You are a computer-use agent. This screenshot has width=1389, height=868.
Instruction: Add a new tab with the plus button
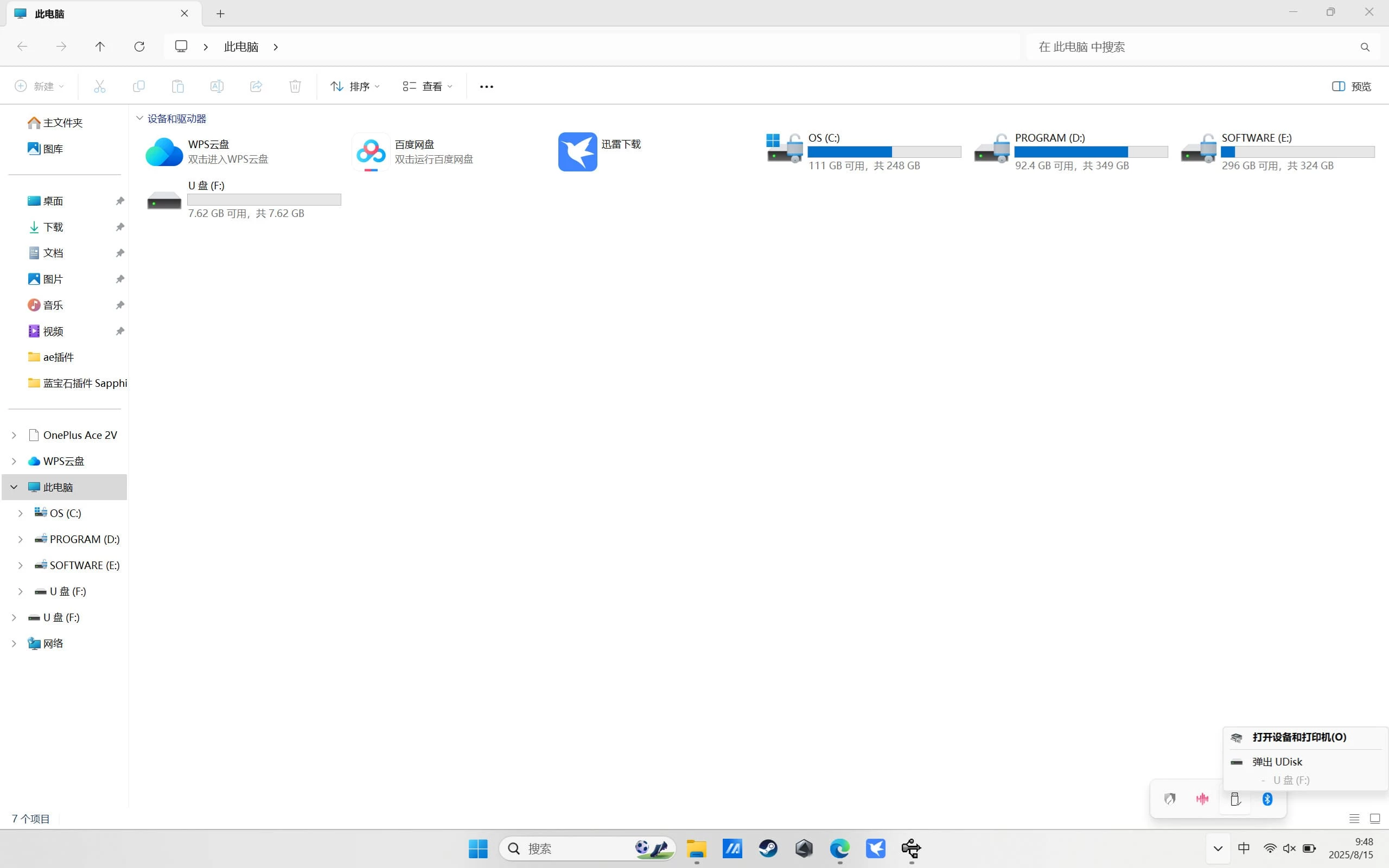[220, 14]
